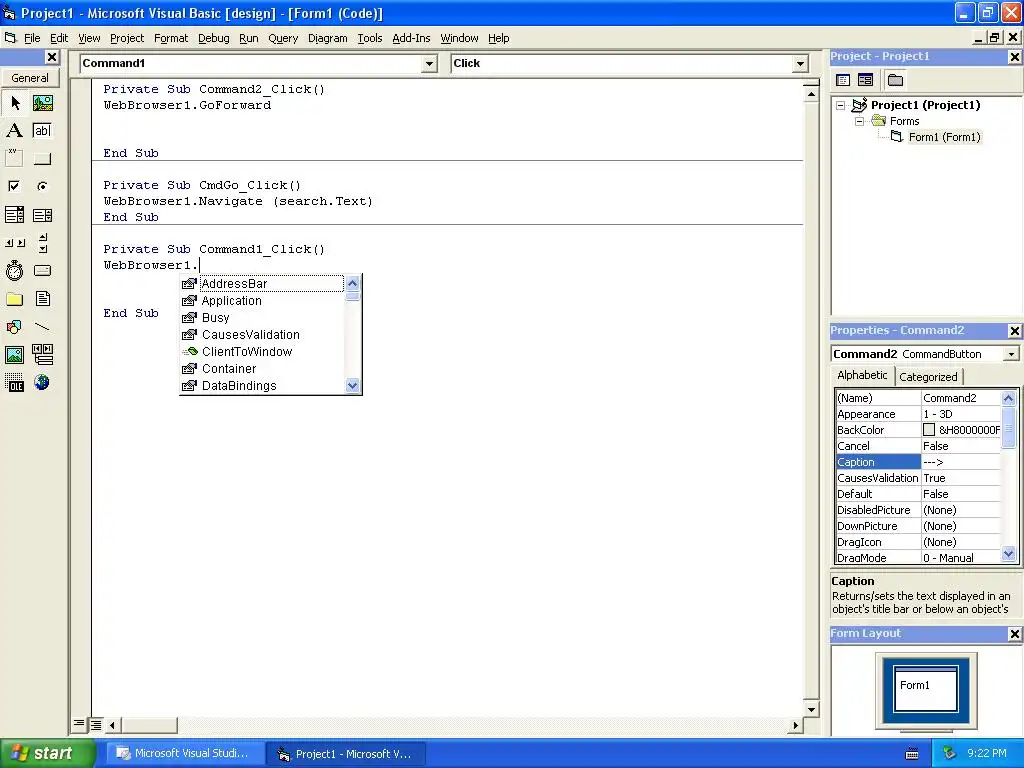Open the File menu
Viewport: 1024px width, 768px height.
(x=32, y=39)
